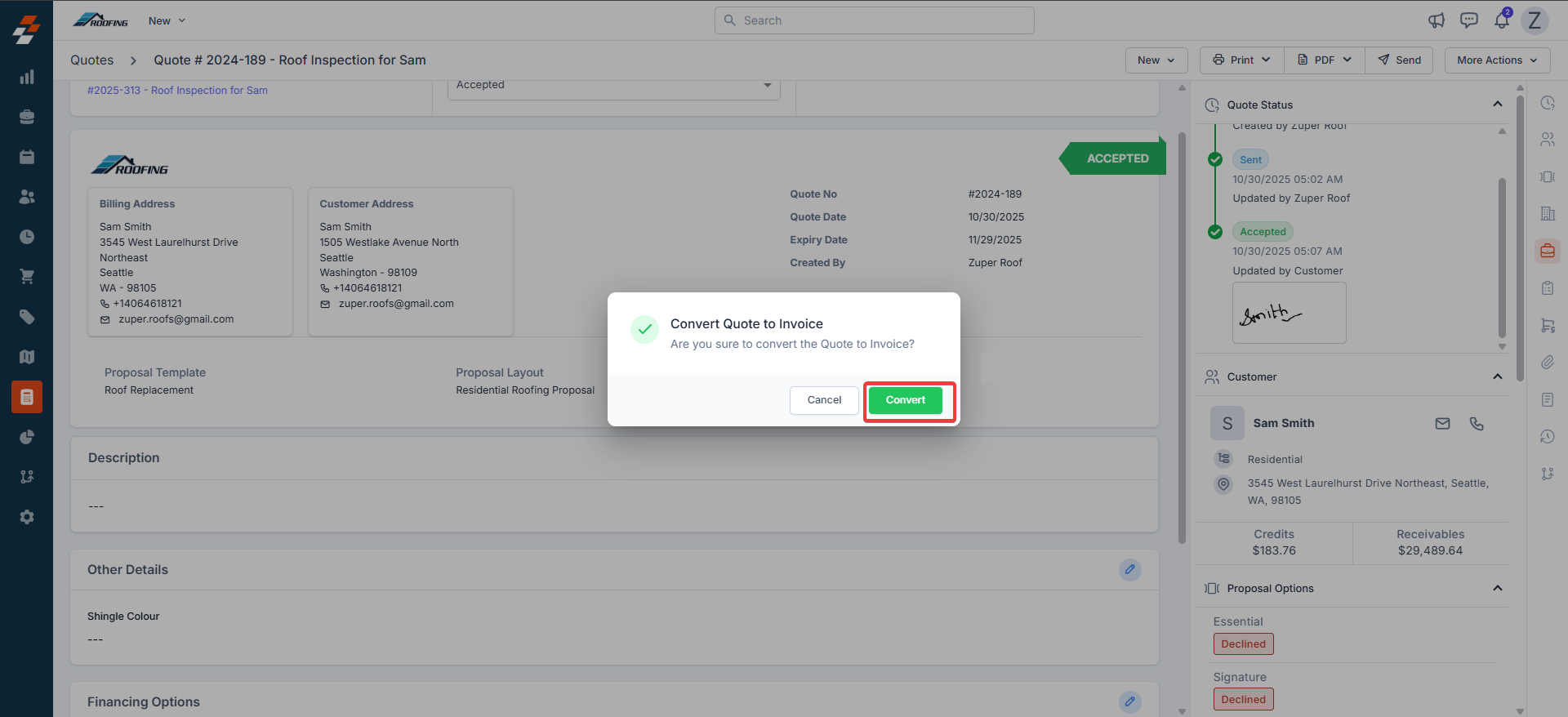Open the New dropdown beside Roofing logo
1568x717 pixels.
[x=167, y=20]
